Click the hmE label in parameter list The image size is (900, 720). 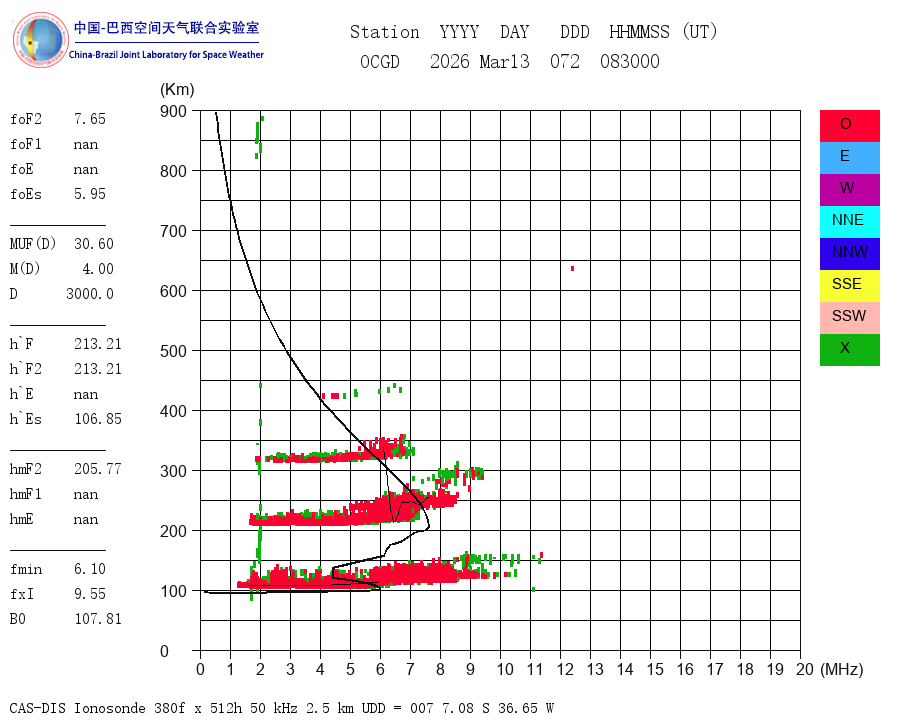pyautogui.click(x=22, y=519)
